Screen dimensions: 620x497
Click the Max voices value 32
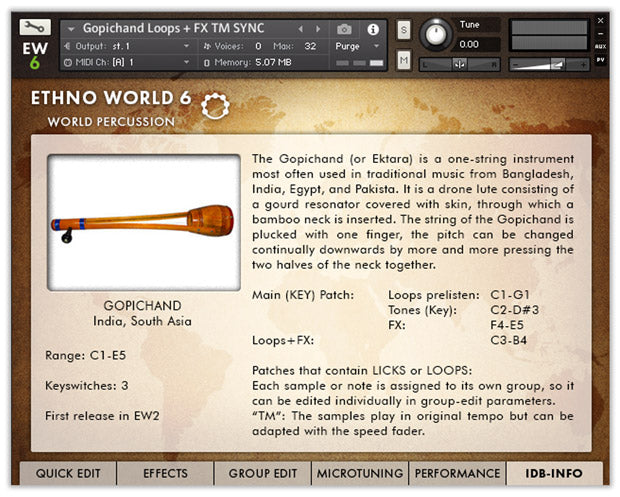310,46
